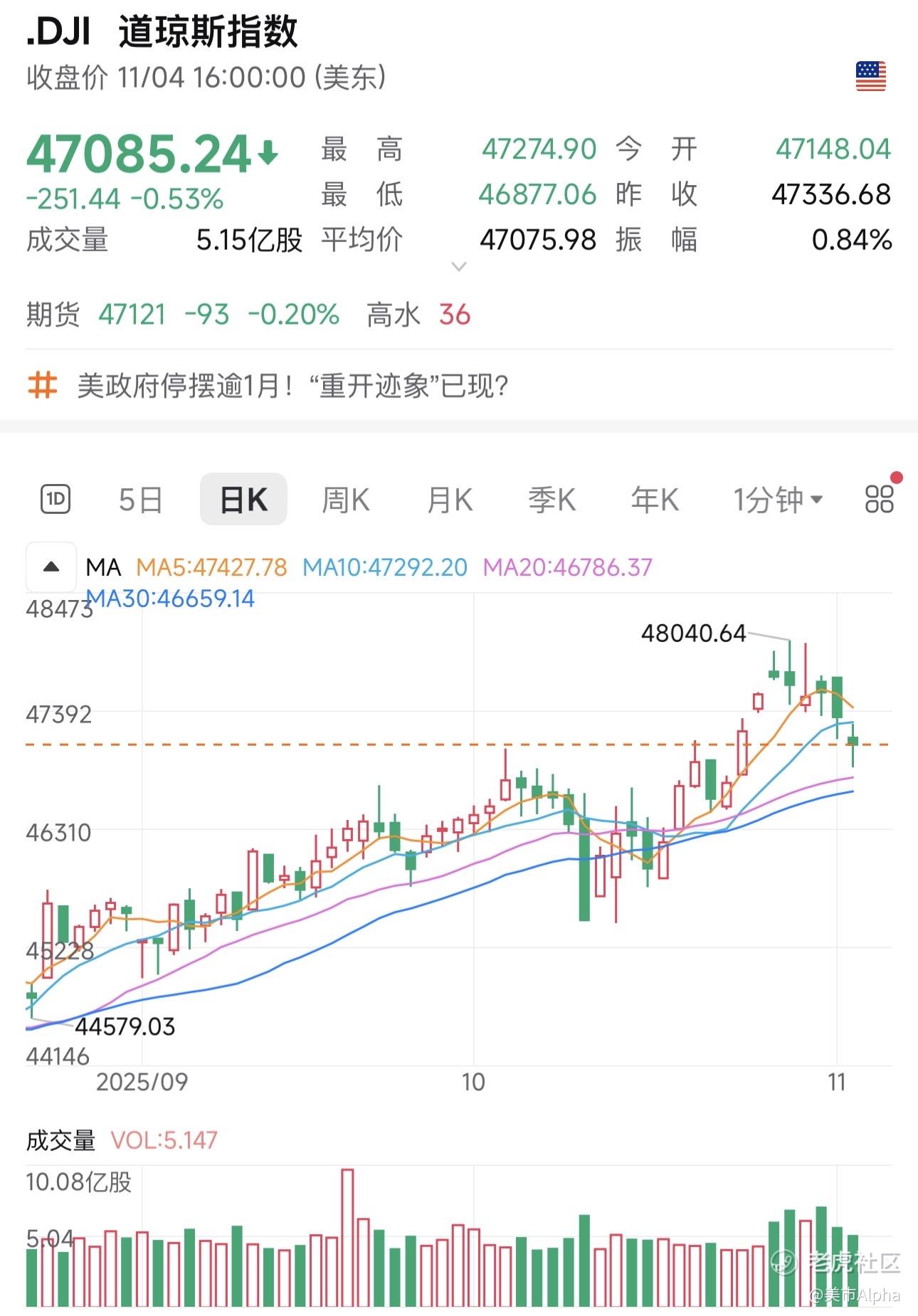Image resolution: width=918 pixels, height=1316 pixels.
Task: Tap the change figure -251.44 -0.53%
Action: point(125,199)
